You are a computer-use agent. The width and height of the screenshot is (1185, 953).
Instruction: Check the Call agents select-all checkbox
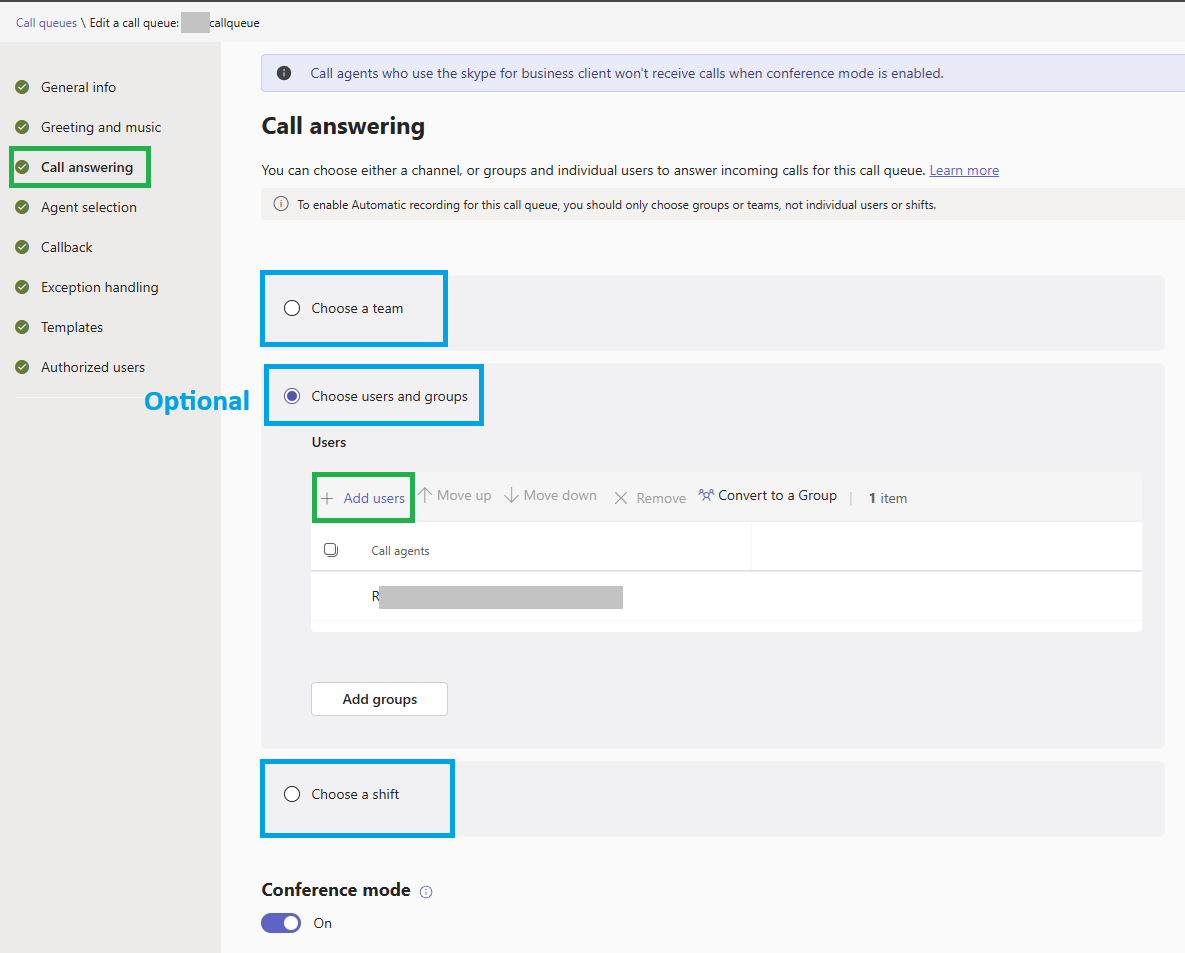coord(331,550)
